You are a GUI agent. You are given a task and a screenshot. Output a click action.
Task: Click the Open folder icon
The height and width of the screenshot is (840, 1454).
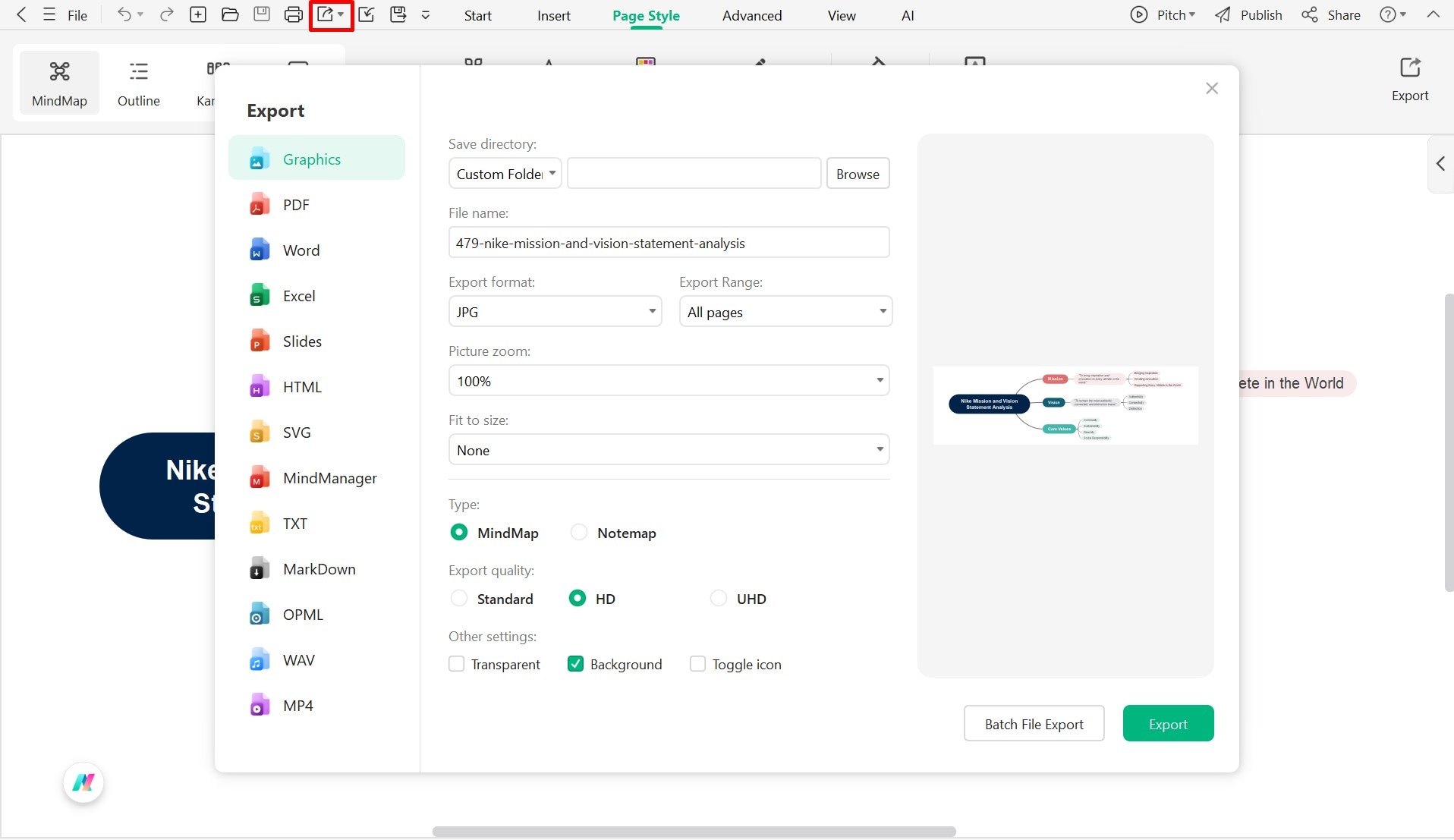[230, 14]
